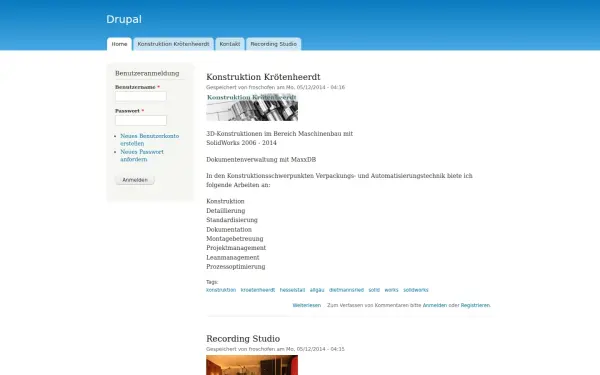The image size is (600, 375).
Task: Click the Registrieren link
Action: pyautogui.click(x=475, y=305)
